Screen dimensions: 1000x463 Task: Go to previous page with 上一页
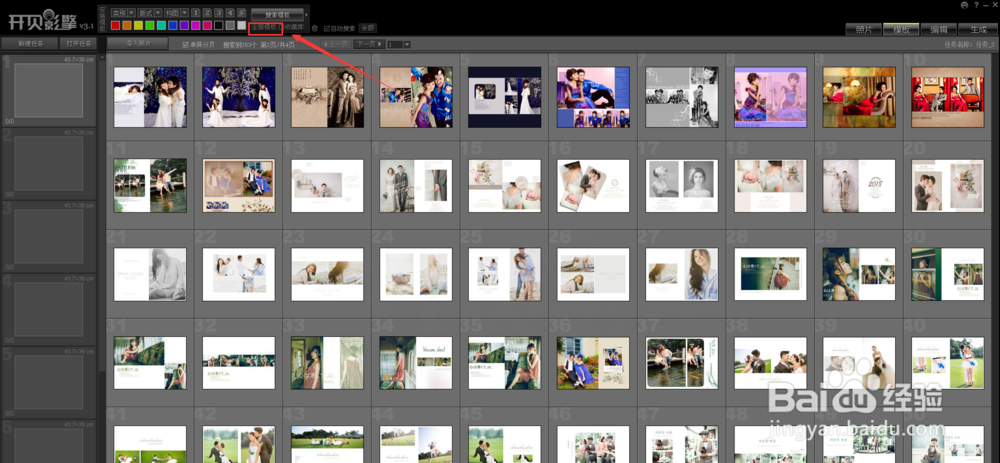coord(336,44)
